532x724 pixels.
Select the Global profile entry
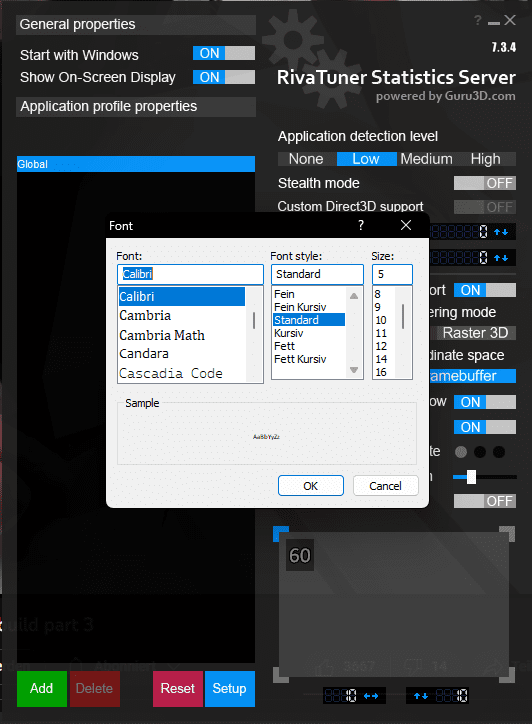tap(136, 164)
